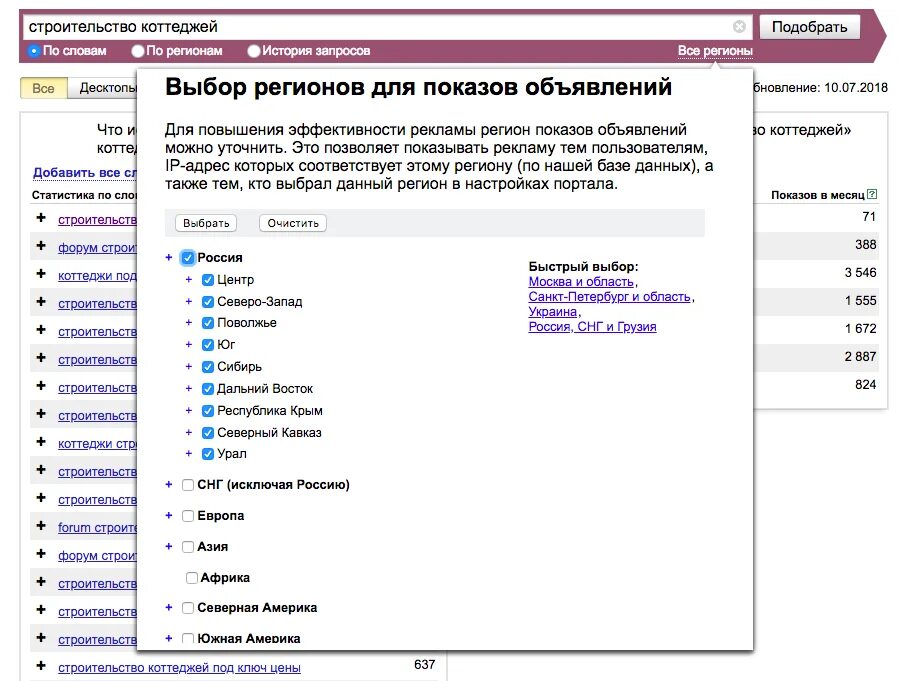Open the коттеджи под keyword link
Screen dimensions: 907x681
(97, 275)
